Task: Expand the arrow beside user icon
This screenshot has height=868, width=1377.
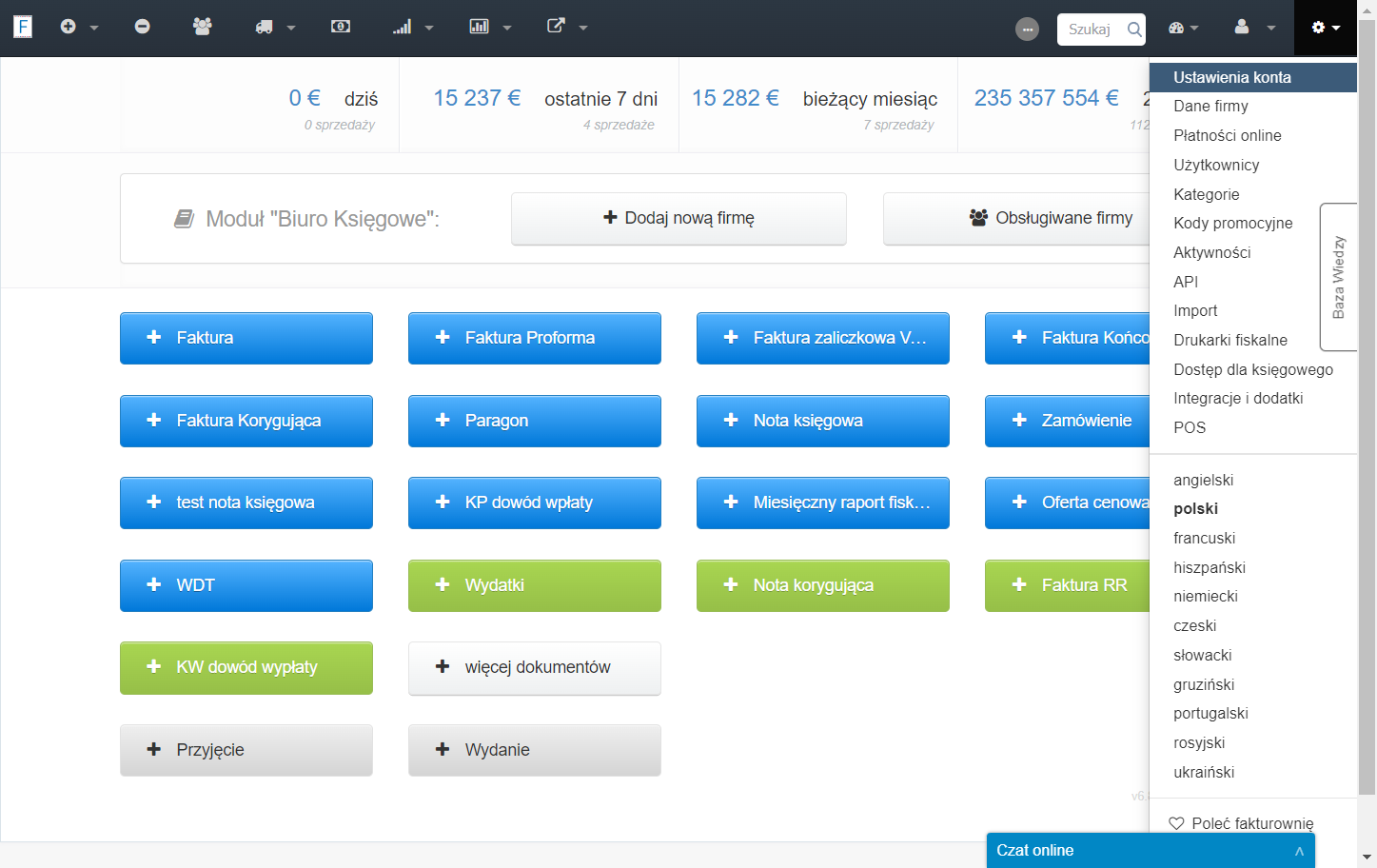Action: [1271, 29]
